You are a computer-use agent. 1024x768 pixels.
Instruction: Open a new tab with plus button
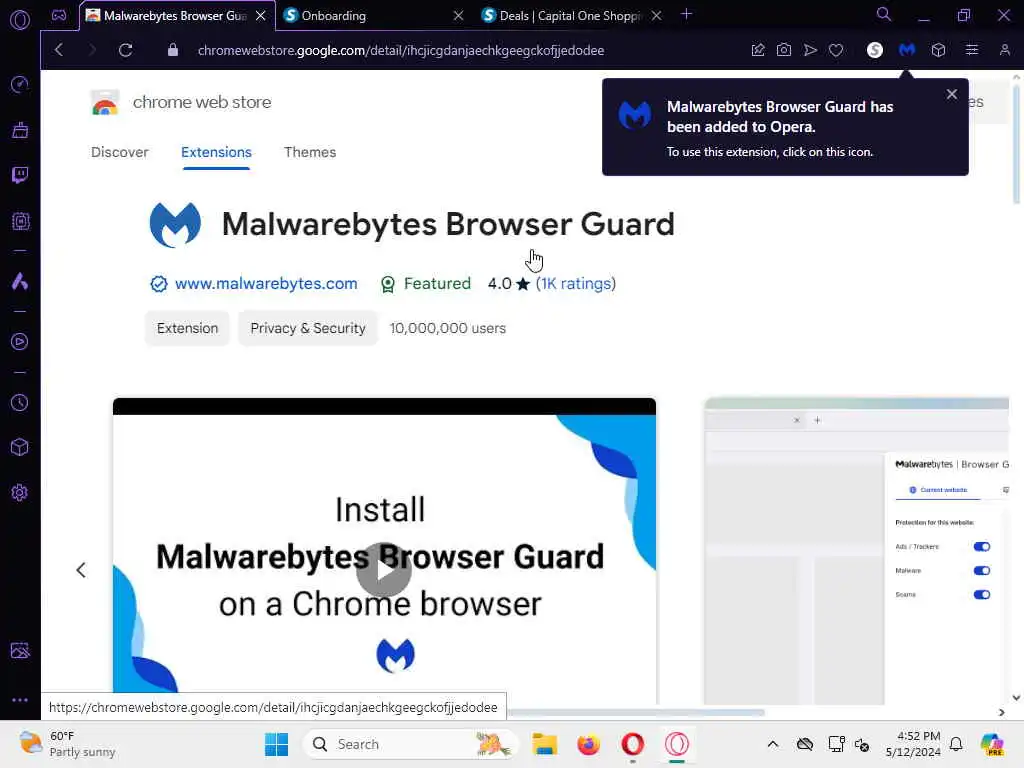686,14
